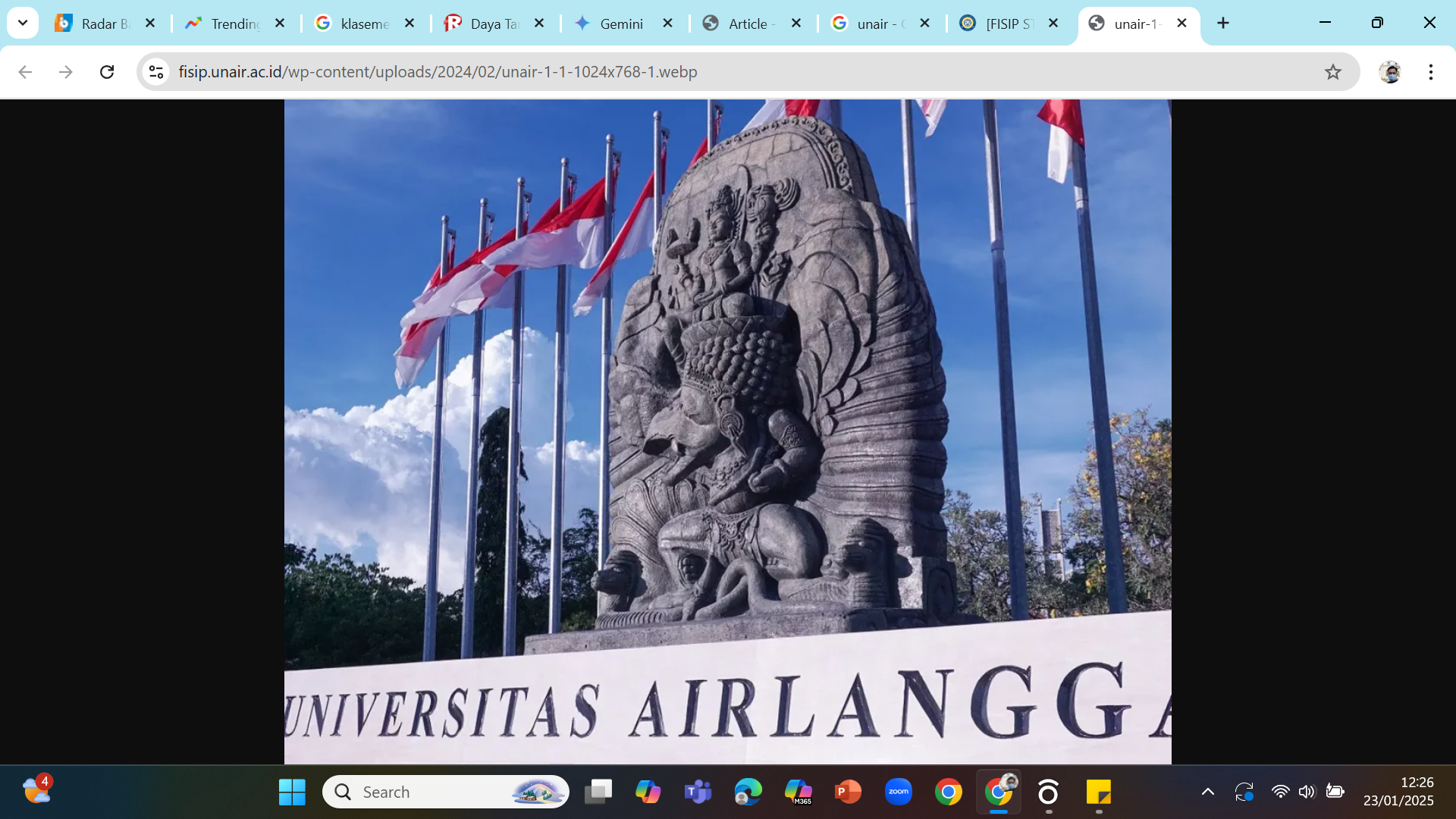Image resolution: width=1456 pixels, height=819 pixels.
Task: Open Chrome three-dot menu
Action: pos(1431,72)
